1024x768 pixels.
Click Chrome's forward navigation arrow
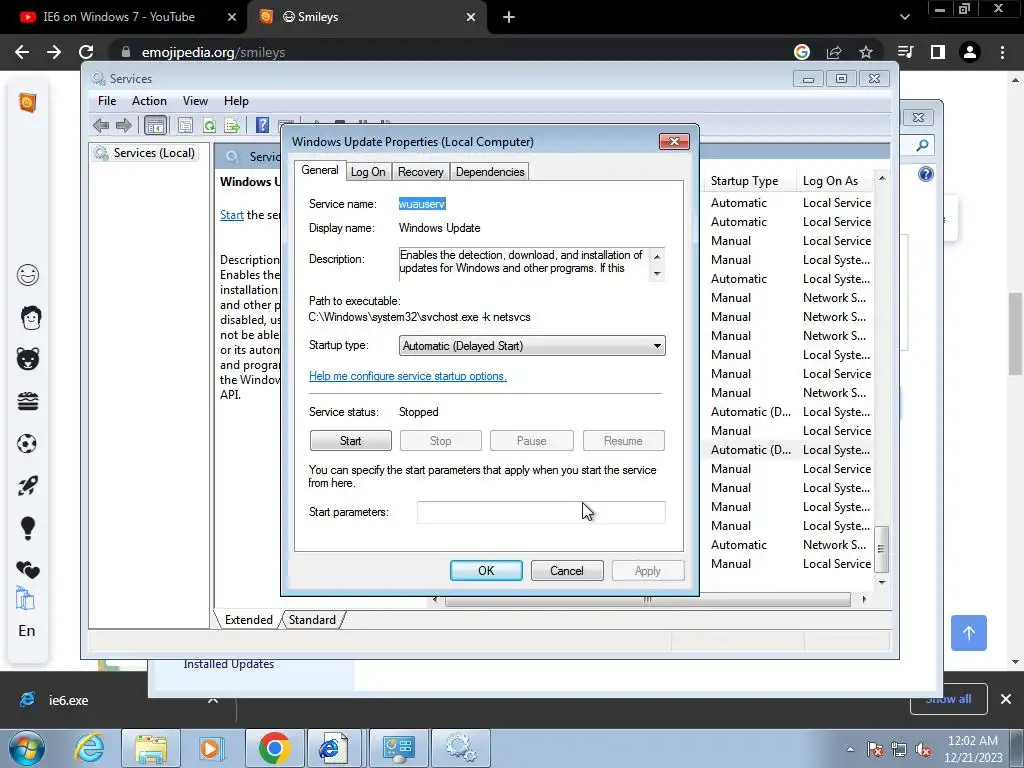coord(54,52)
